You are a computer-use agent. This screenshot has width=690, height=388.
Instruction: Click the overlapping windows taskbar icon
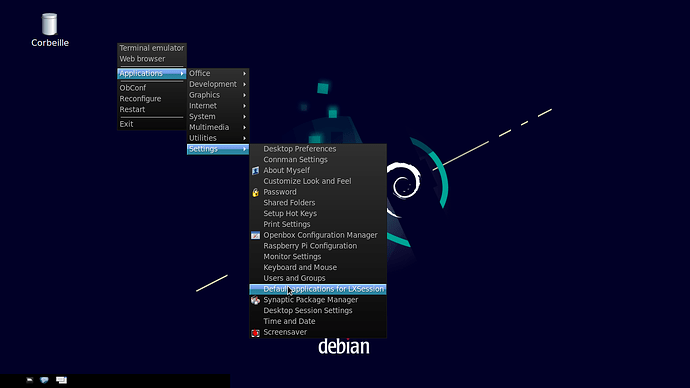coord(61,380)
